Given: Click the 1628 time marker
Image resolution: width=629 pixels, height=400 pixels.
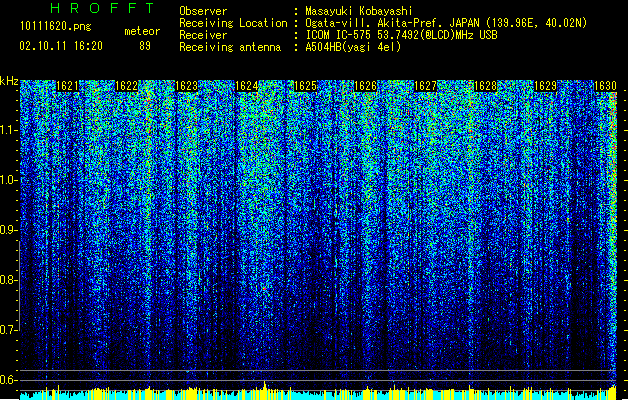Looking at the screenshot, I should point(485,86).
